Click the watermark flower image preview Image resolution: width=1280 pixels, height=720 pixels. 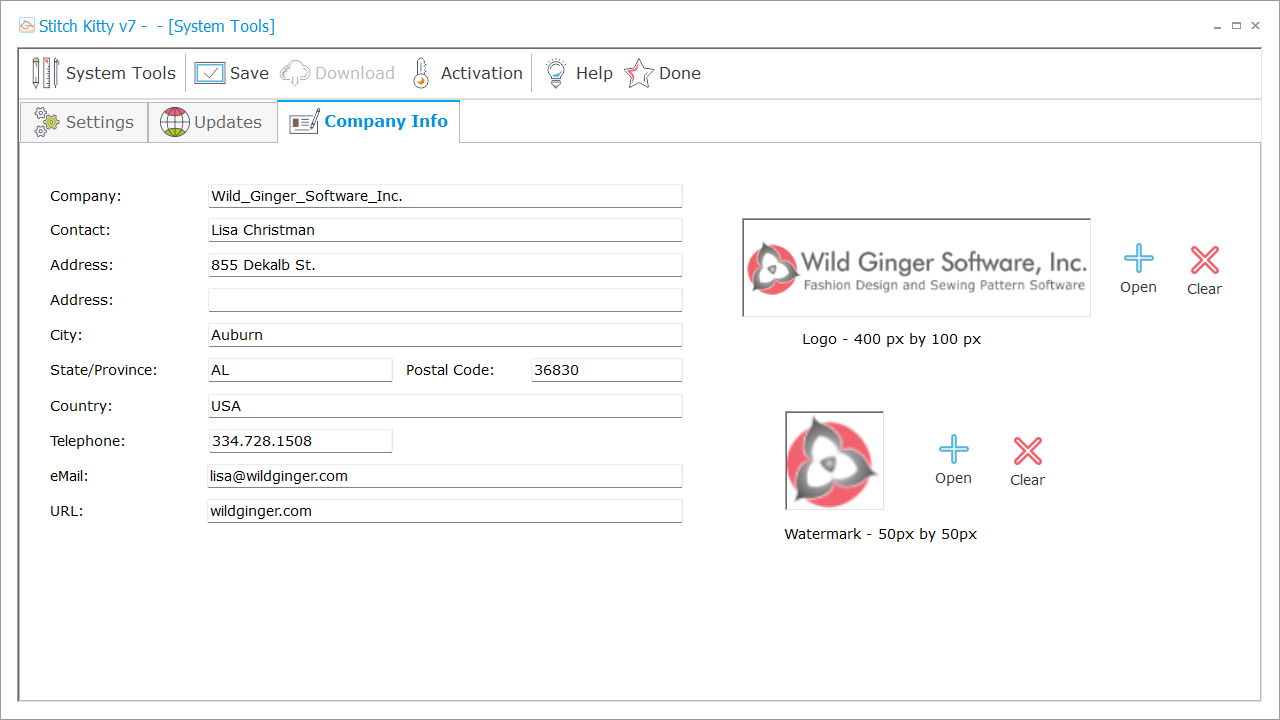(834, 461)
